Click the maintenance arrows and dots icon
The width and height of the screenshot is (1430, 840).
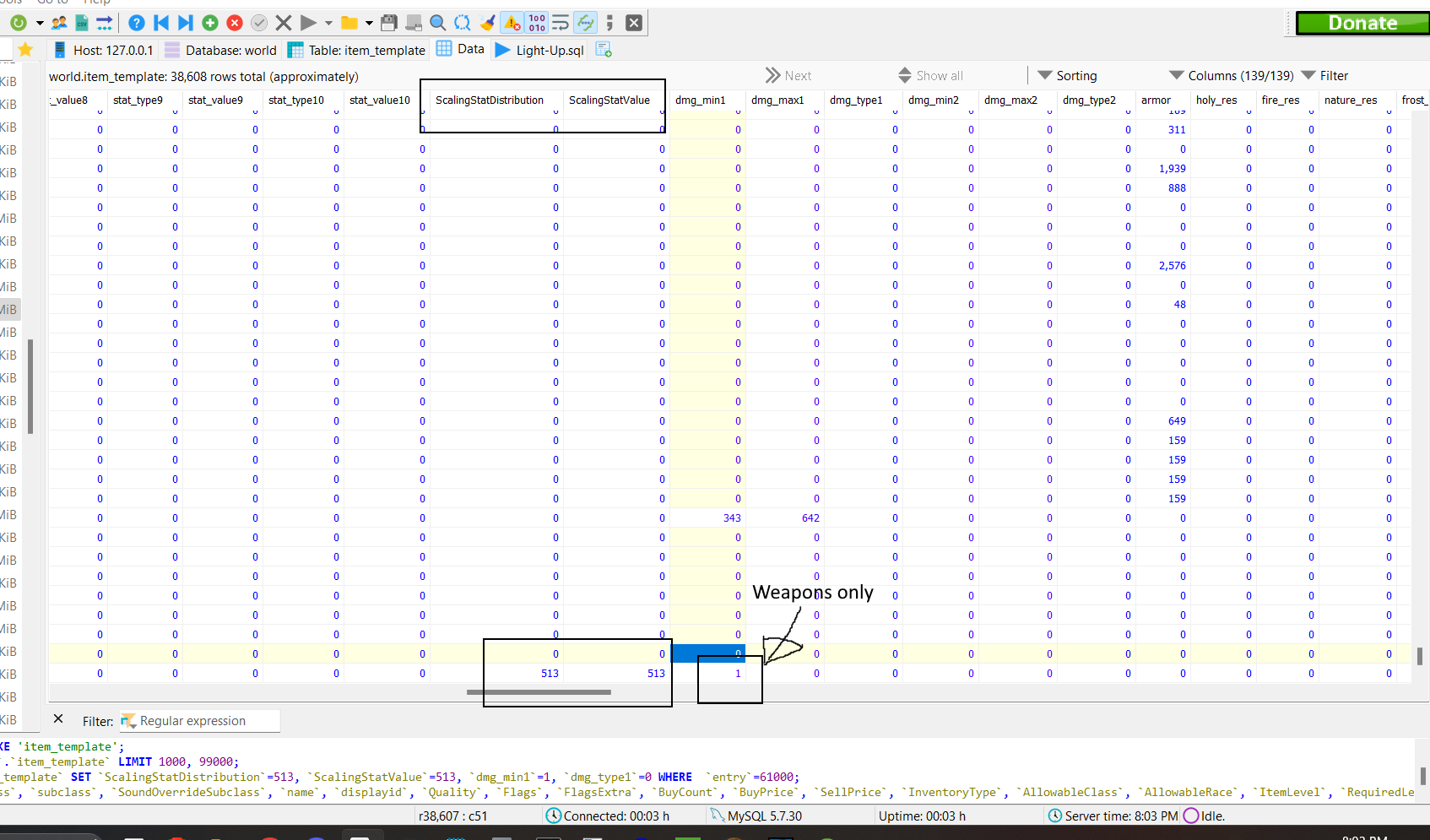(104, 23)
